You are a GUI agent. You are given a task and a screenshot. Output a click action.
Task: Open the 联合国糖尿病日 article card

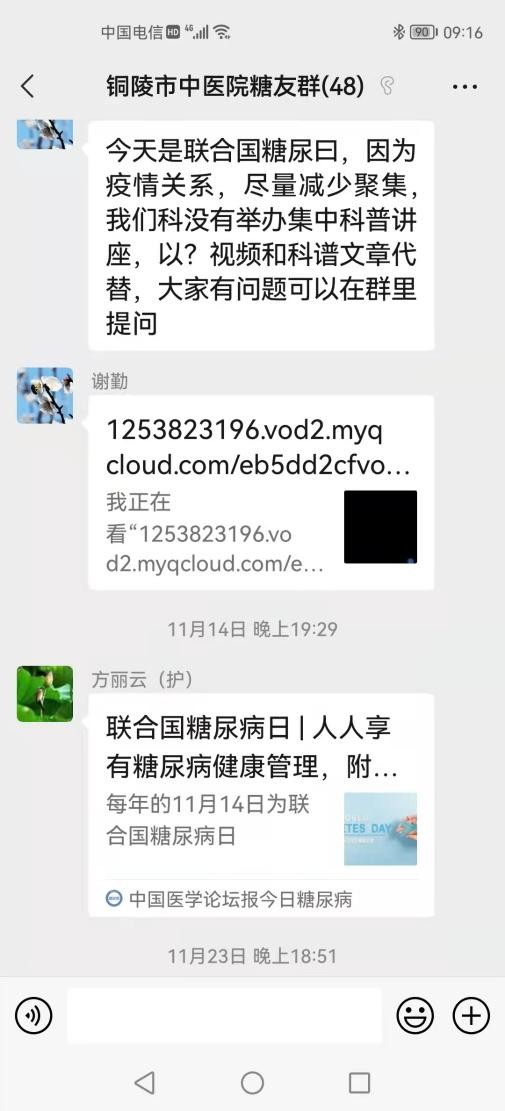(x=261, y=805)
